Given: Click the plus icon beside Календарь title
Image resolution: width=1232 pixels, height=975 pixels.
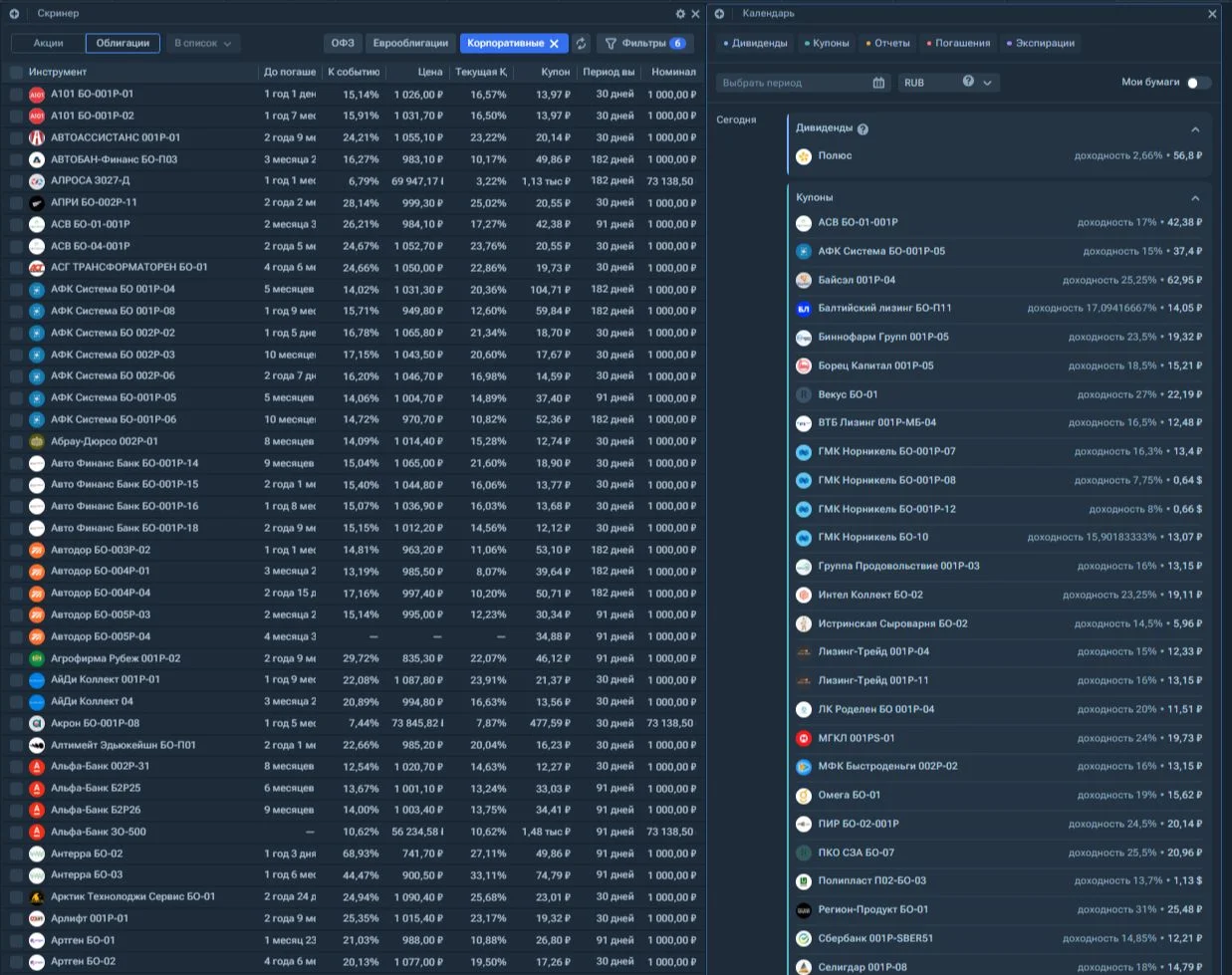Looking at the screenshot, I should 719,14.
